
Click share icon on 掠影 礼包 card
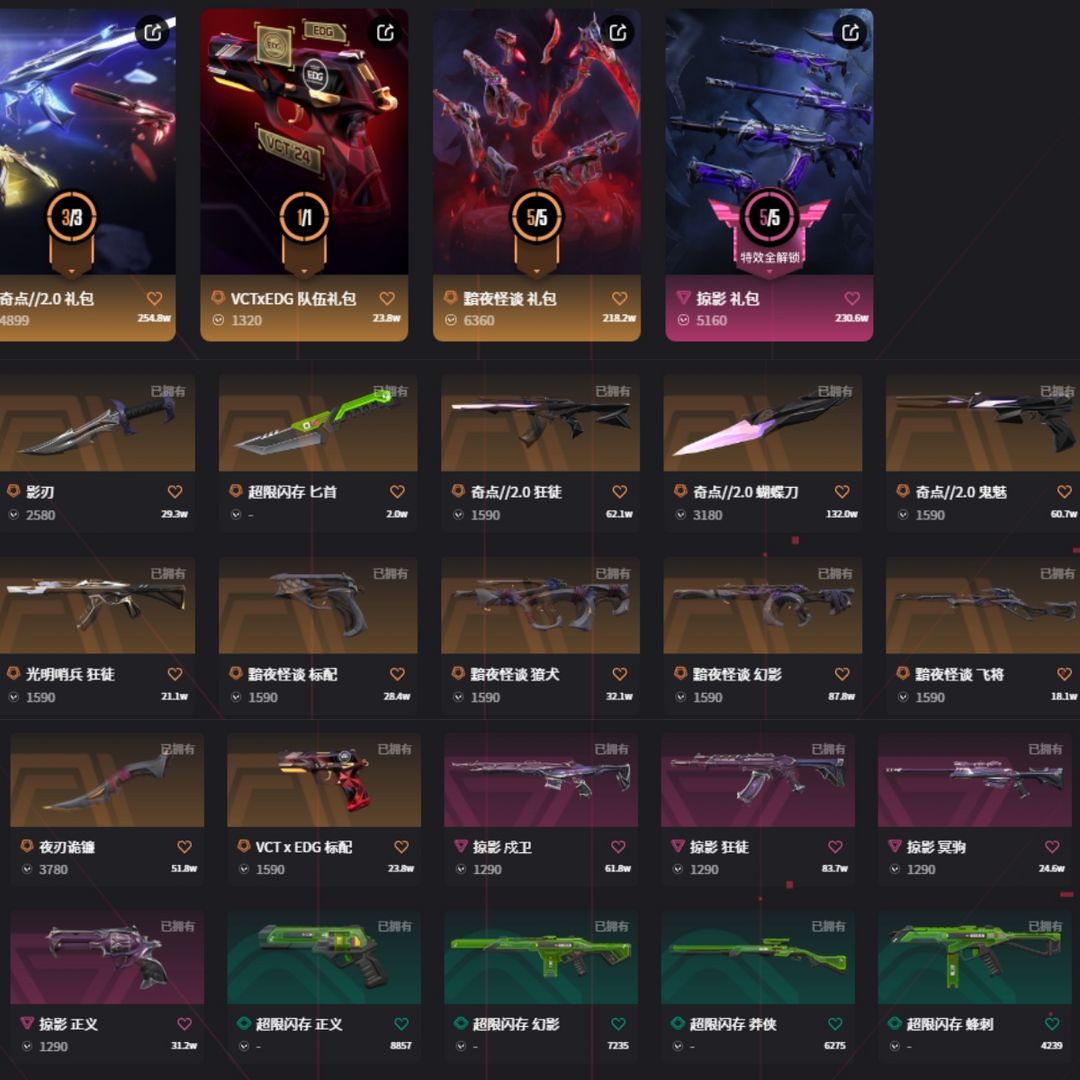coord(851,32)
